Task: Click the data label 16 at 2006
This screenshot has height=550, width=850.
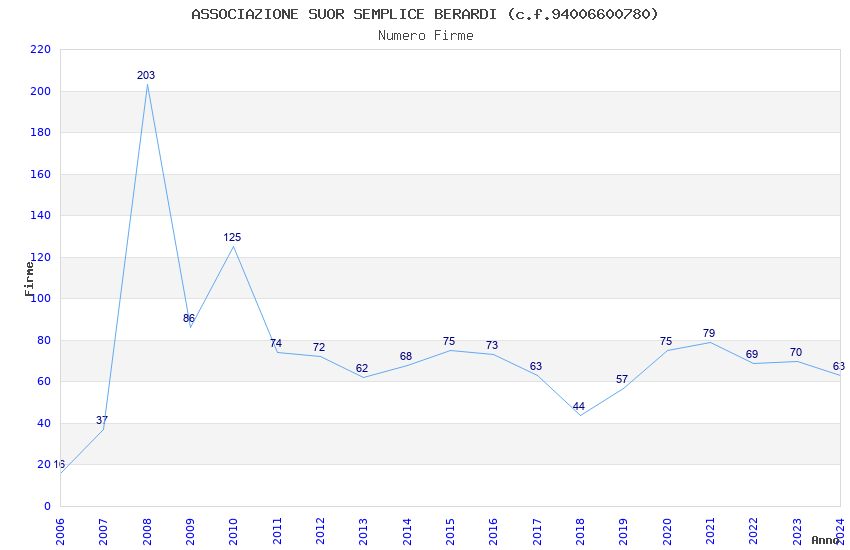Action: [x=59, y=464]
